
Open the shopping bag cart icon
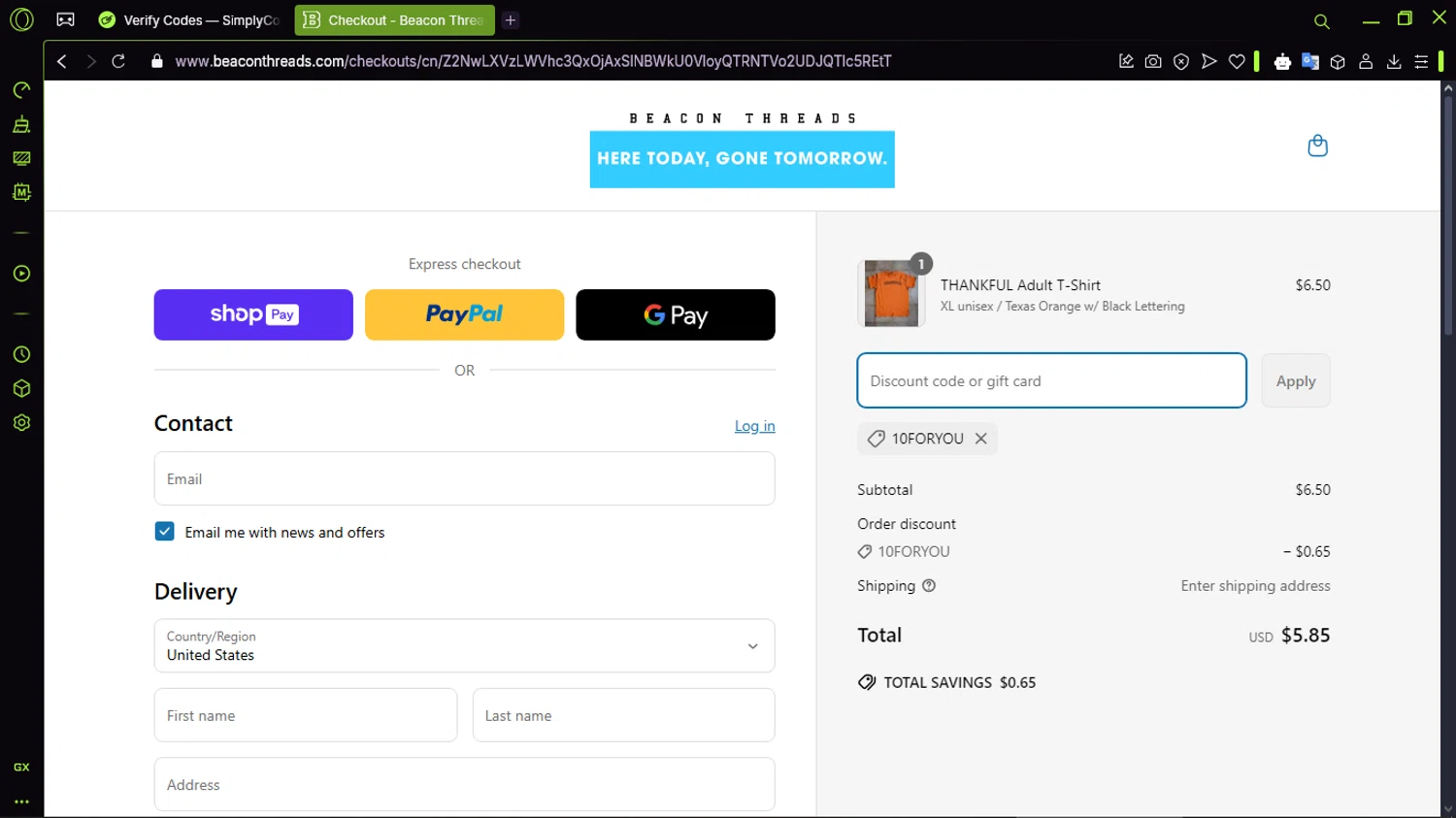click(1317, 146)
